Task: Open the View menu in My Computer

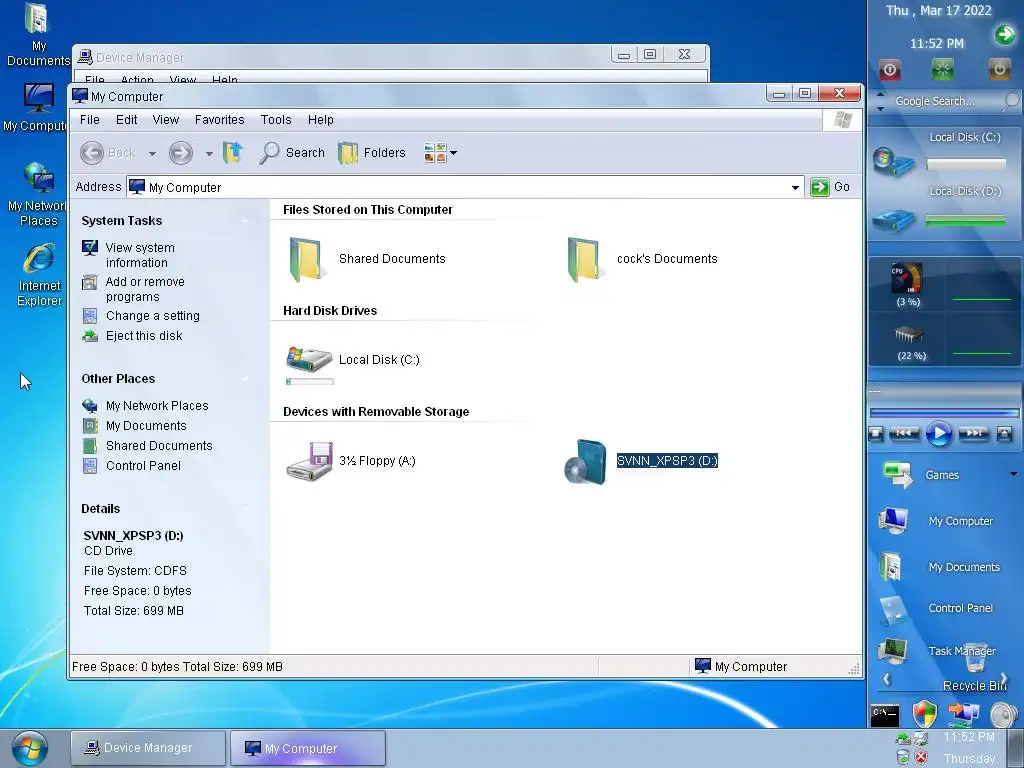Action: point(166,120)
